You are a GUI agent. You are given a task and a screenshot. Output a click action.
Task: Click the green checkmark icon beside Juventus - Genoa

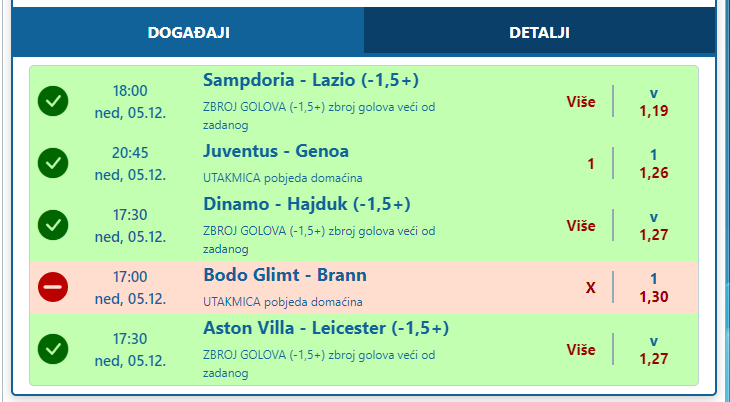coord(53,162)
